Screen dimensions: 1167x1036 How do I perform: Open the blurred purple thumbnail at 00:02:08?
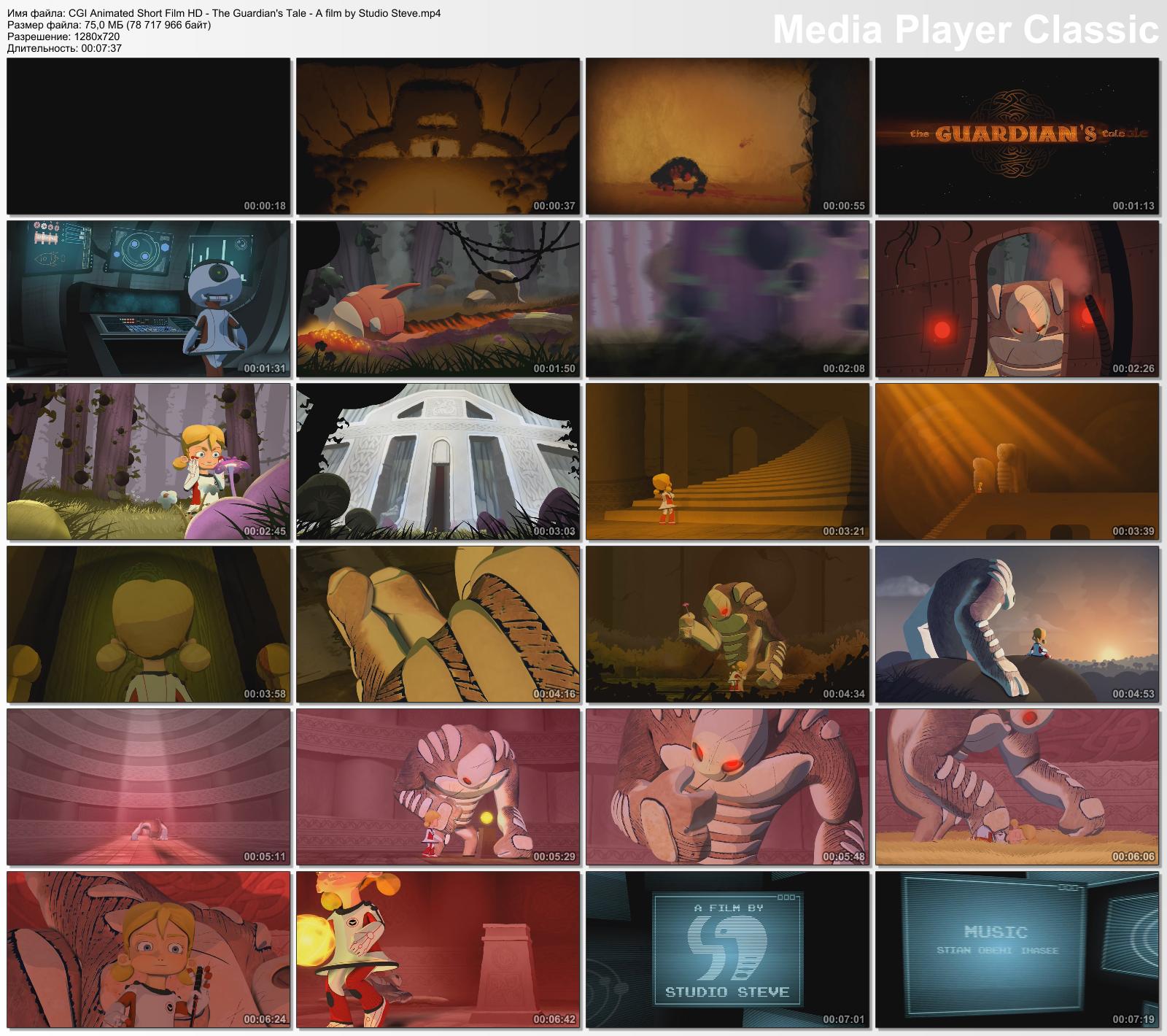coord(727,299)
